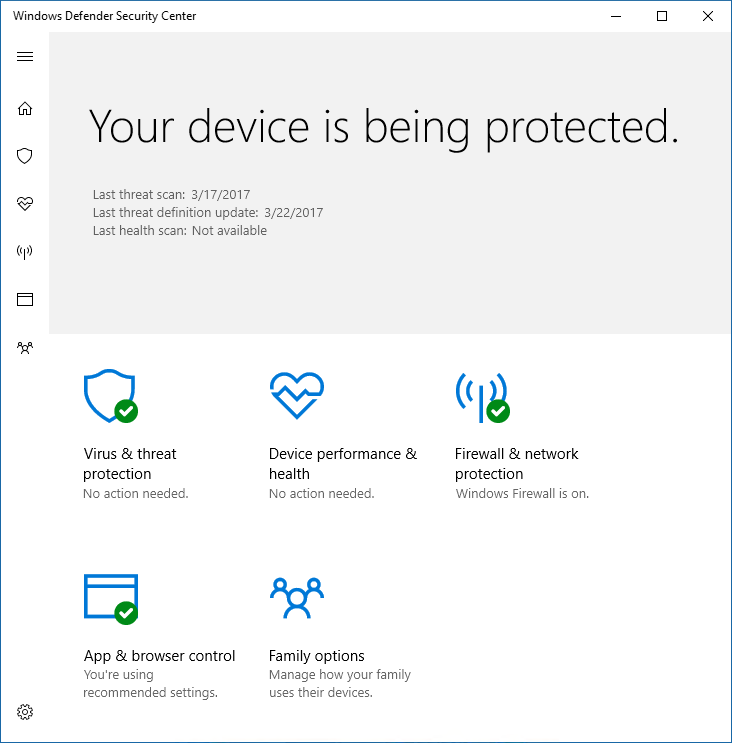This screenshot has width=732, height=743.
Task: Minimize the Windows Defender Security Center window
Action: point(616,16)
